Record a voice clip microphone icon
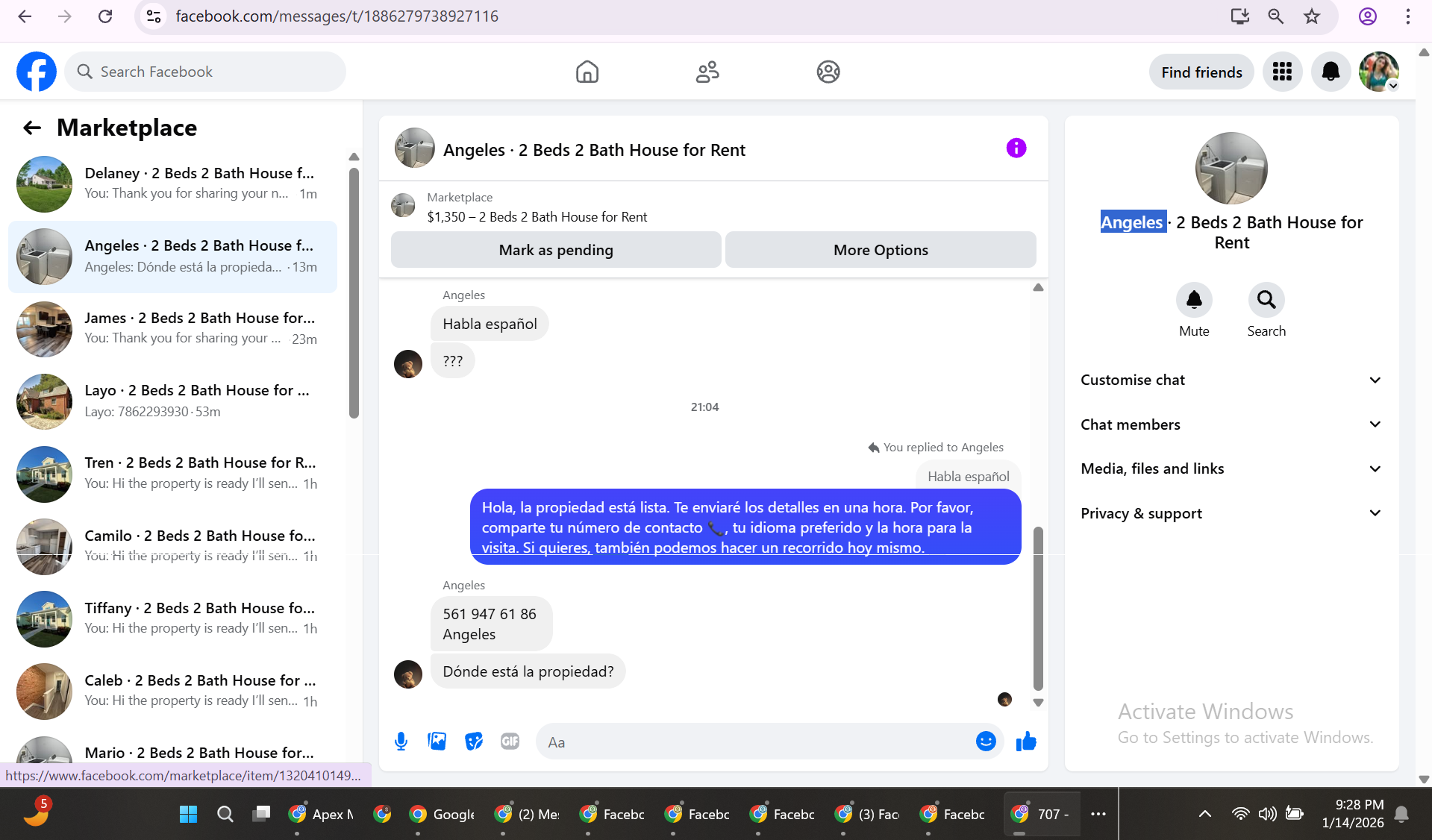This screenshot has height=840, width=1432. click(x=401, y=742)
